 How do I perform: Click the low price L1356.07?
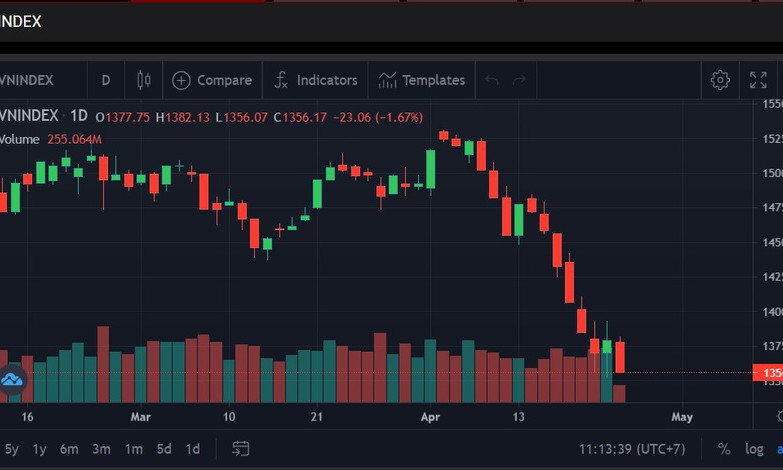[x=242, y=117]
